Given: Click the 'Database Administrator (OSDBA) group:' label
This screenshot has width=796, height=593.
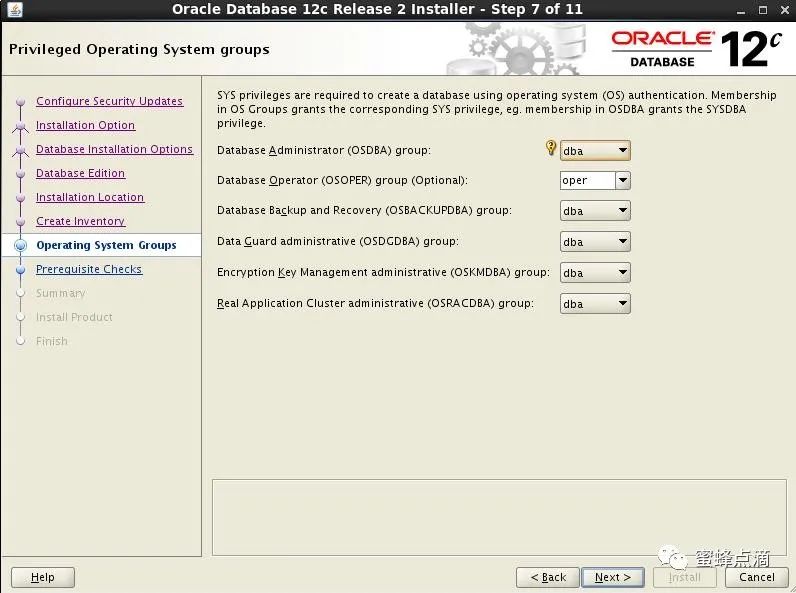Looking at the screenshot, I should click(x=323, y=150).
